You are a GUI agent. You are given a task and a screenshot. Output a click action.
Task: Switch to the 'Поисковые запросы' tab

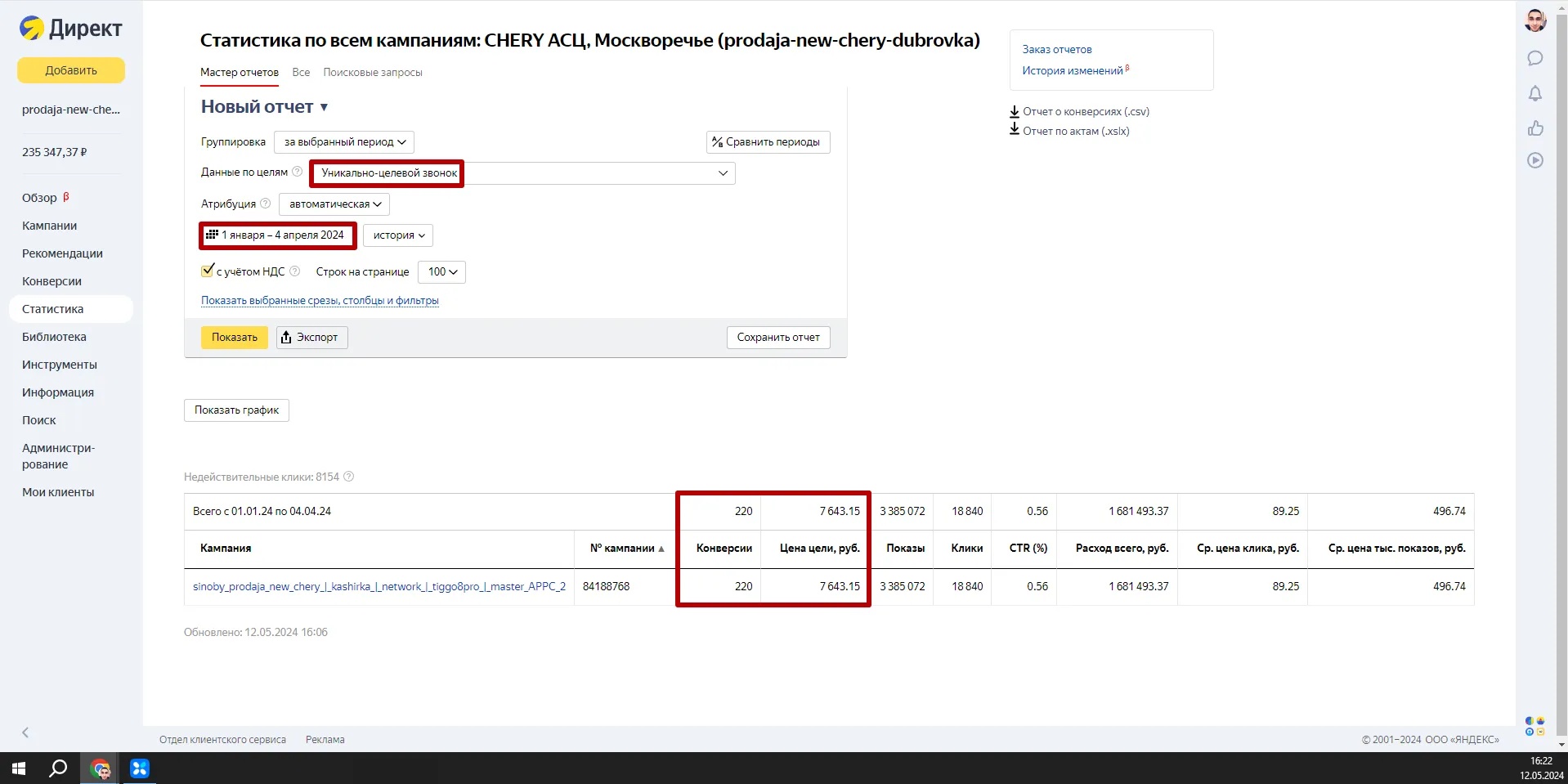(x=372, y=73)
